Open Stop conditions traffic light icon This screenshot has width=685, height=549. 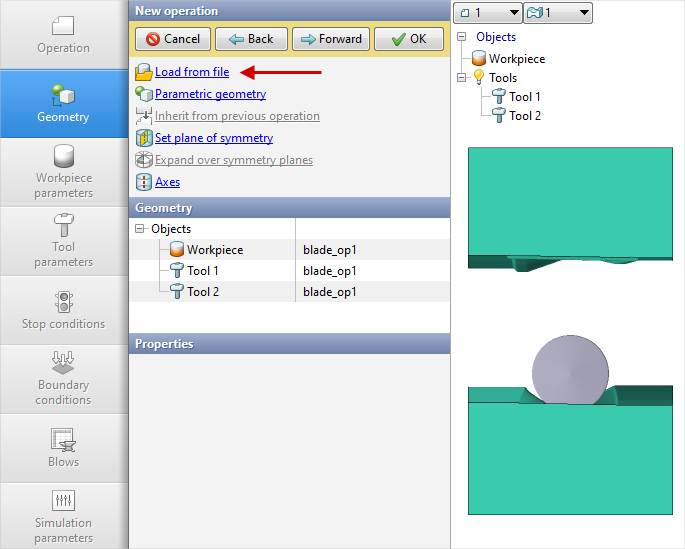click(63, 301)
